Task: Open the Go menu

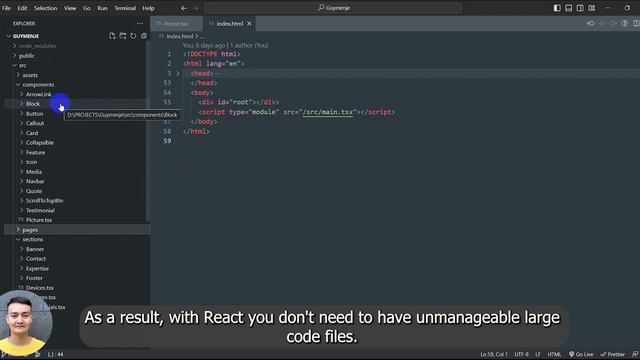Action: click(x=87, y=8)
